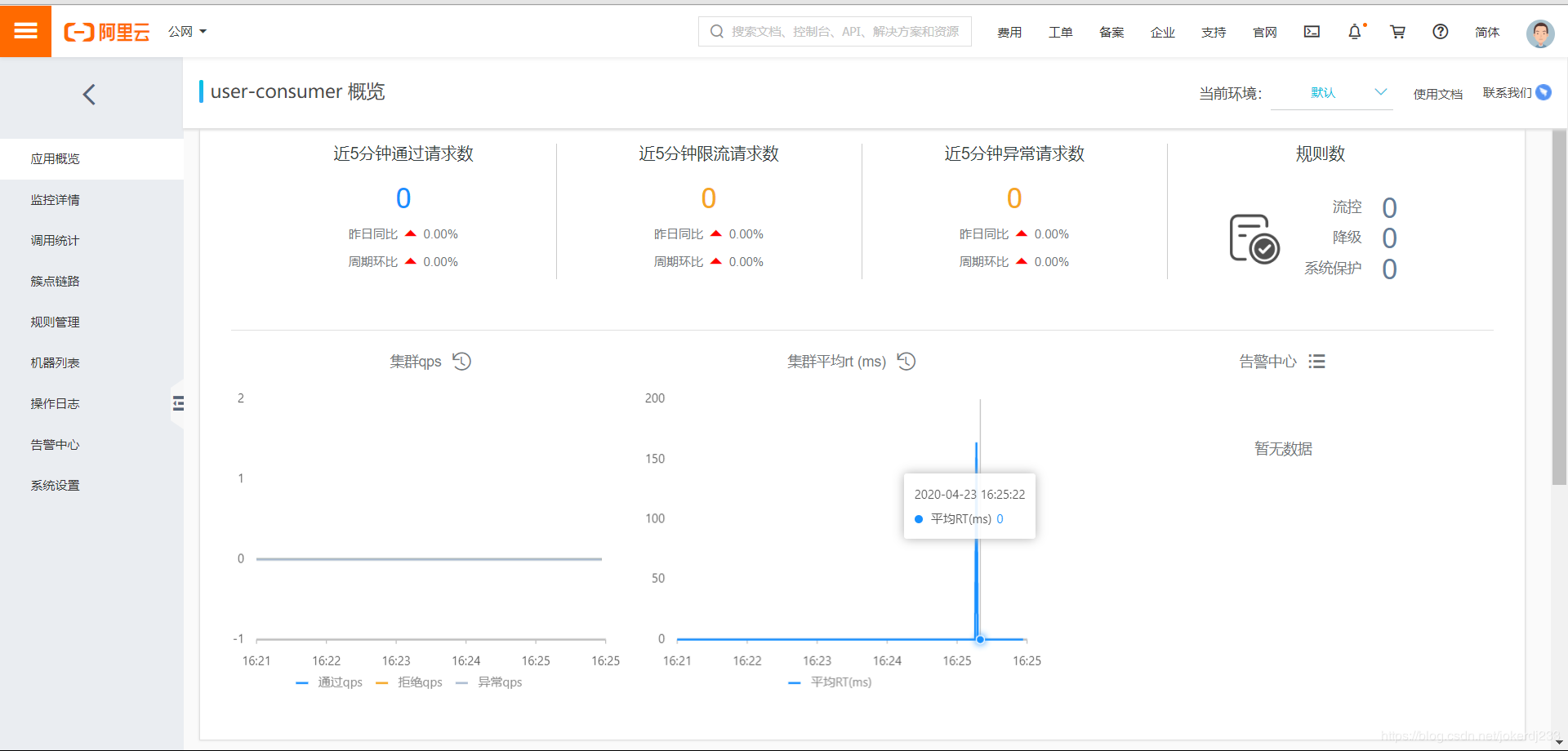The height and width of the screenshot is (751, 1568).
Task: Go to 监控详情 in sidebar
Action: tap(56, 200)
